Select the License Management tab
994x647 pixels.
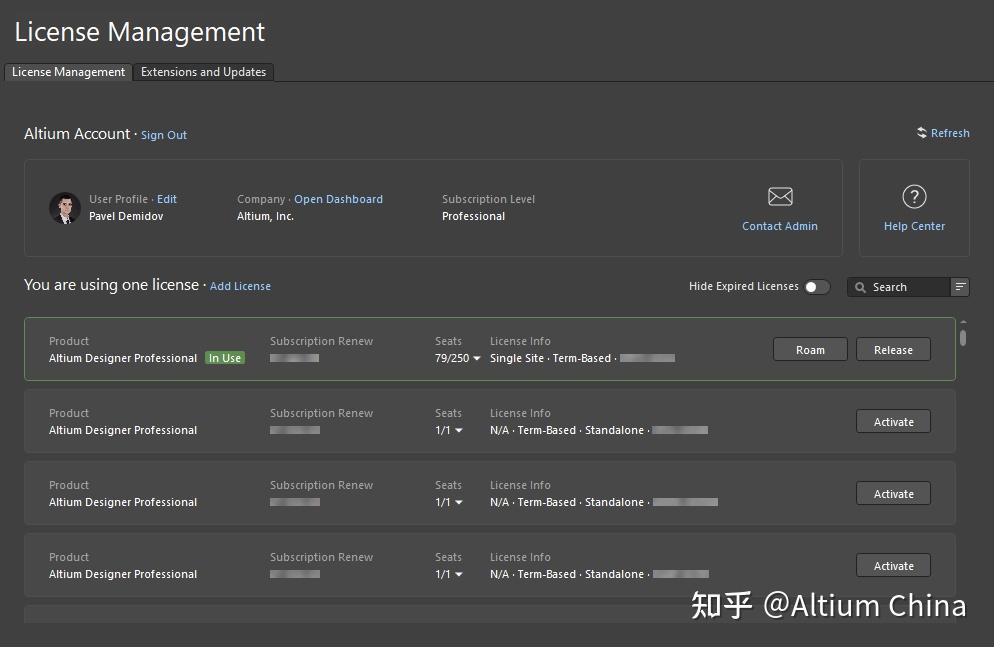click(x=68, y=72)
